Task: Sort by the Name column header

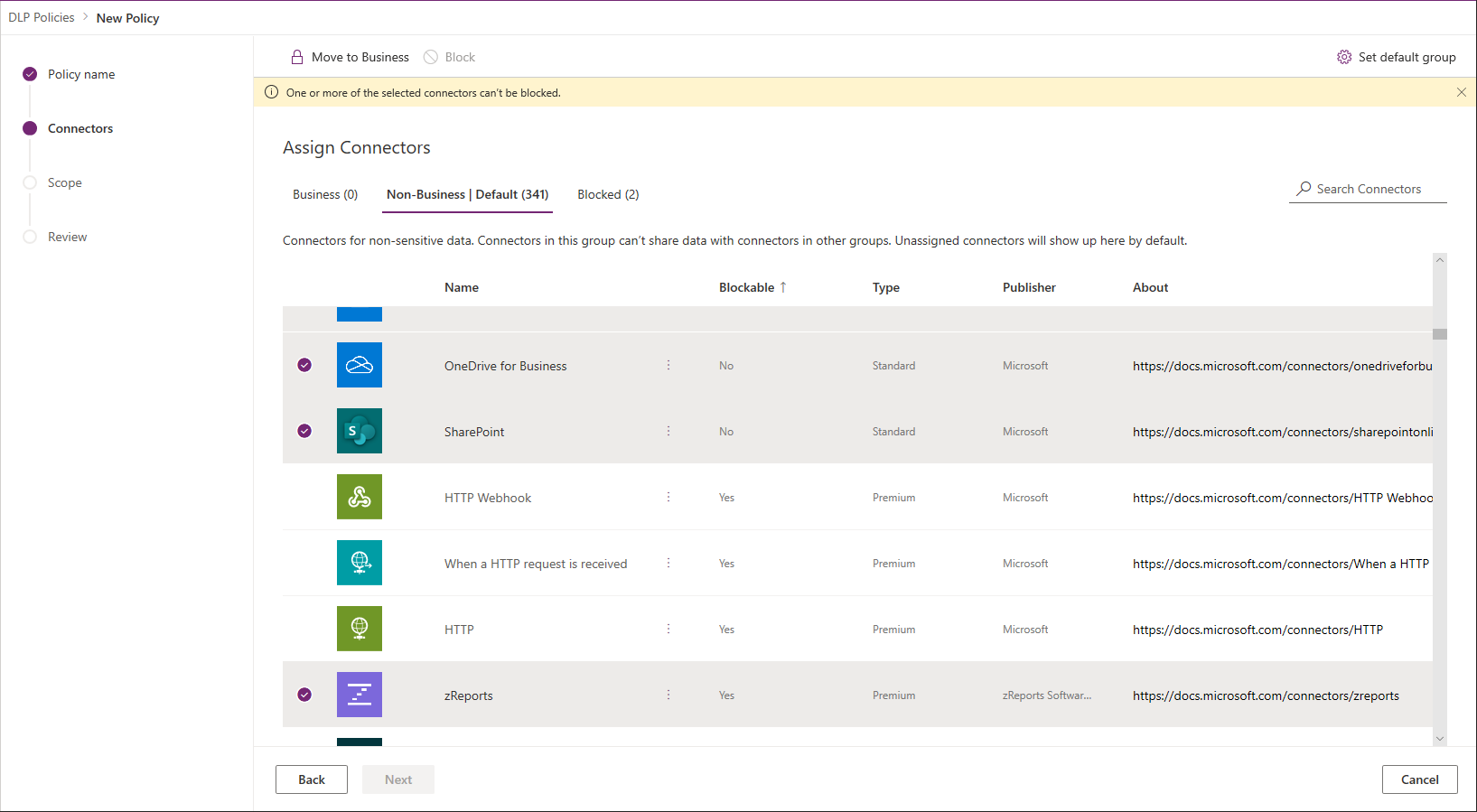Action: coord(462,287)
